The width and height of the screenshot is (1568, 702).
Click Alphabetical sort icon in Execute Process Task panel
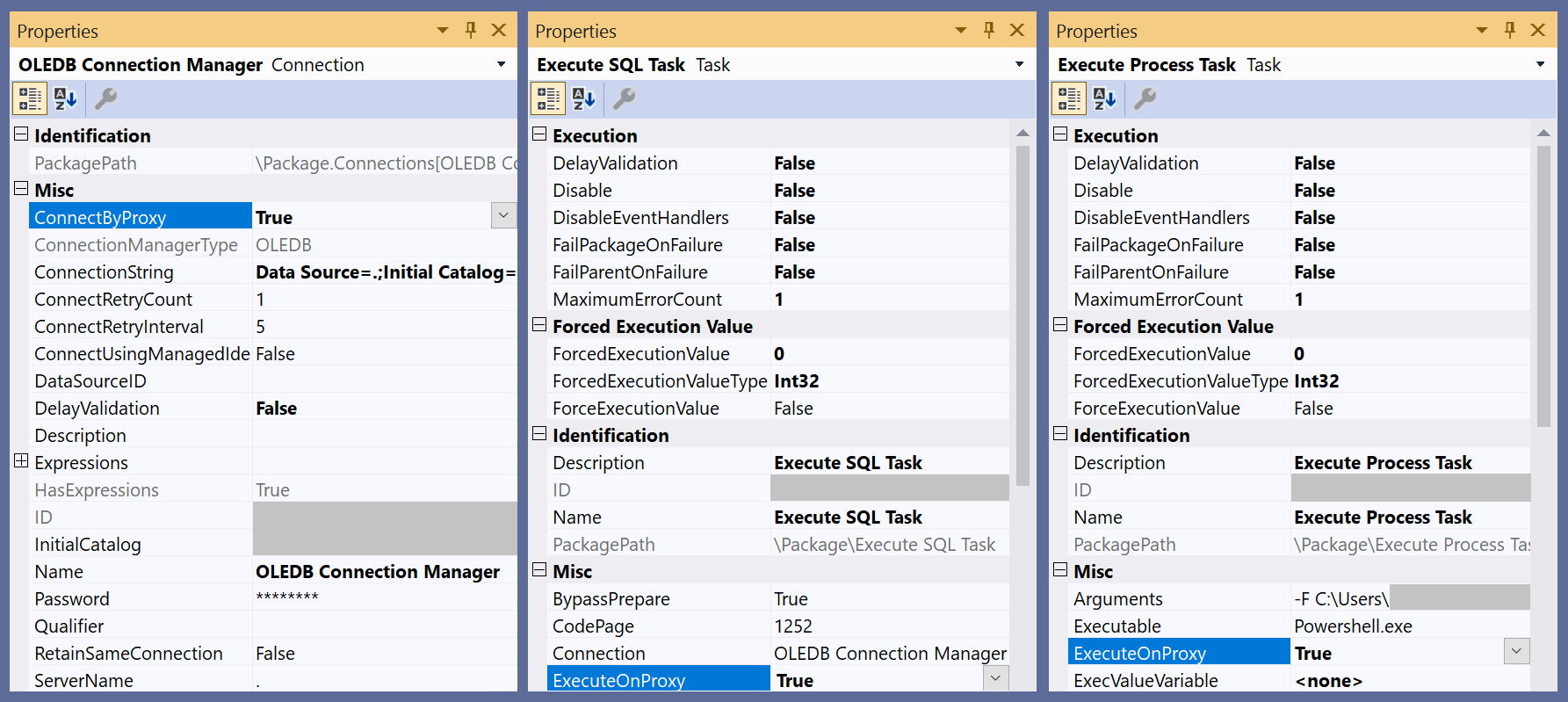(1105, 98)
